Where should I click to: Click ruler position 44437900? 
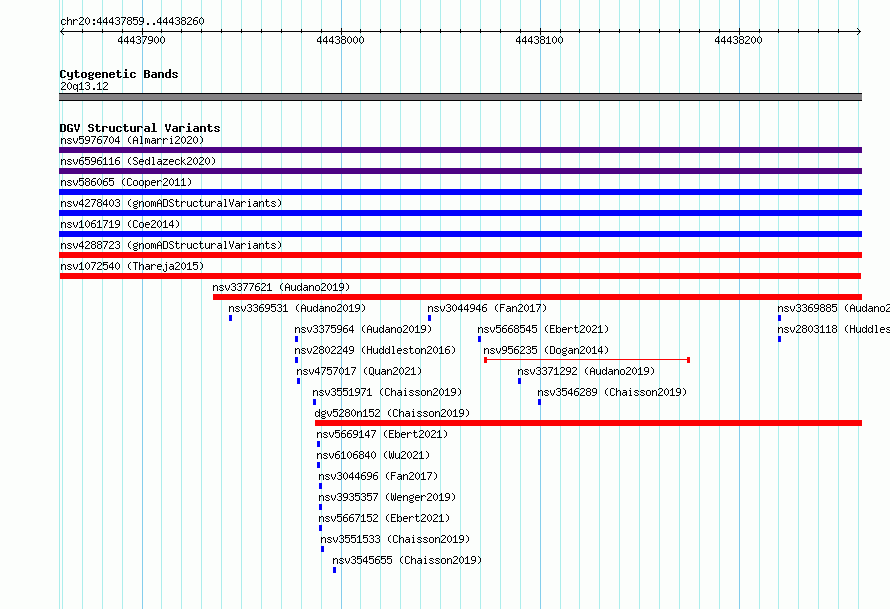141,40
